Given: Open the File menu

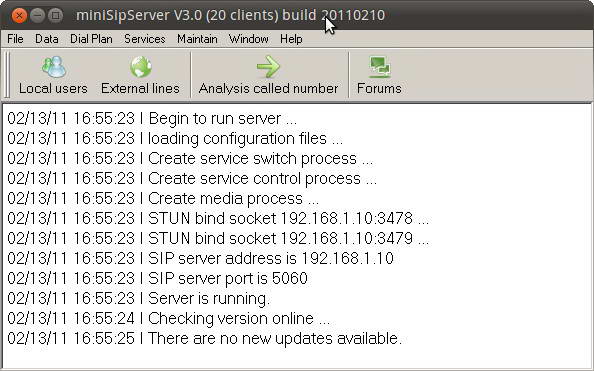Looking at the screenshot, I should coord(15,39).
